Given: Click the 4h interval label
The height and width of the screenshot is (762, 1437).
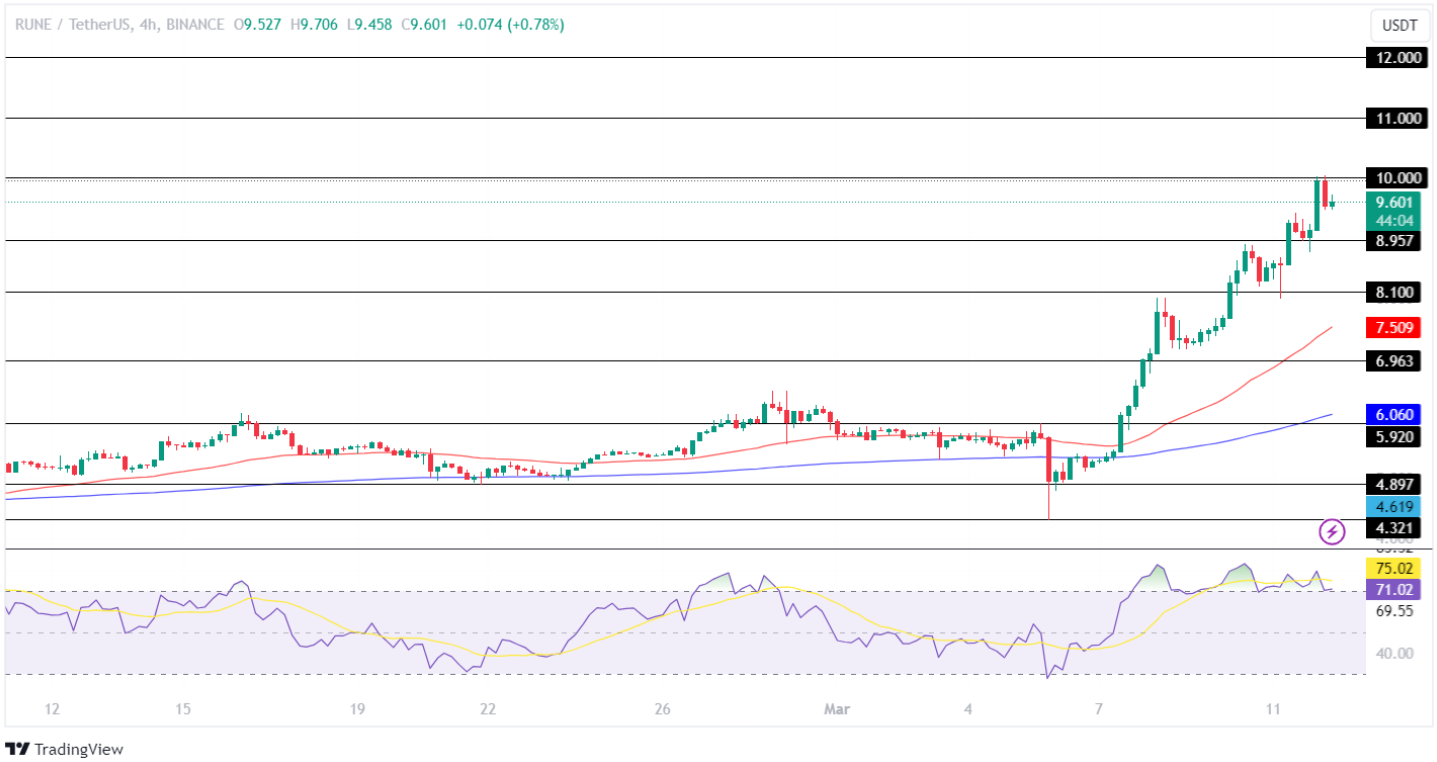Looking at the screenshot, I should [x=146, y=25].
